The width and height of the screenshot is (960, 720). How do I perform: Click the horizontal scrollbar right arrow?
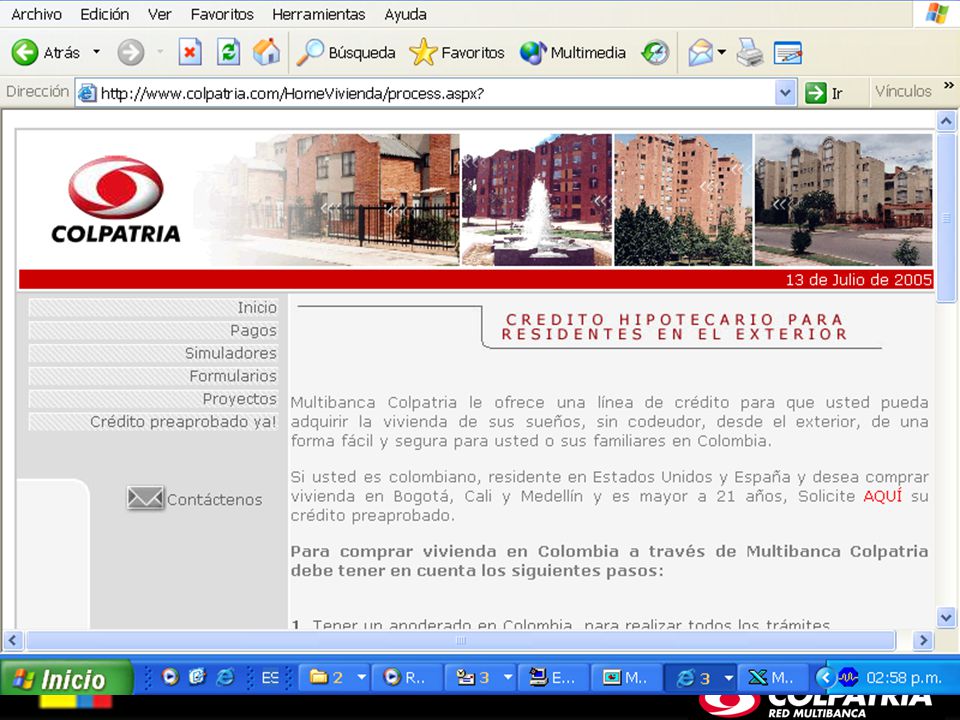coord(923,641)
